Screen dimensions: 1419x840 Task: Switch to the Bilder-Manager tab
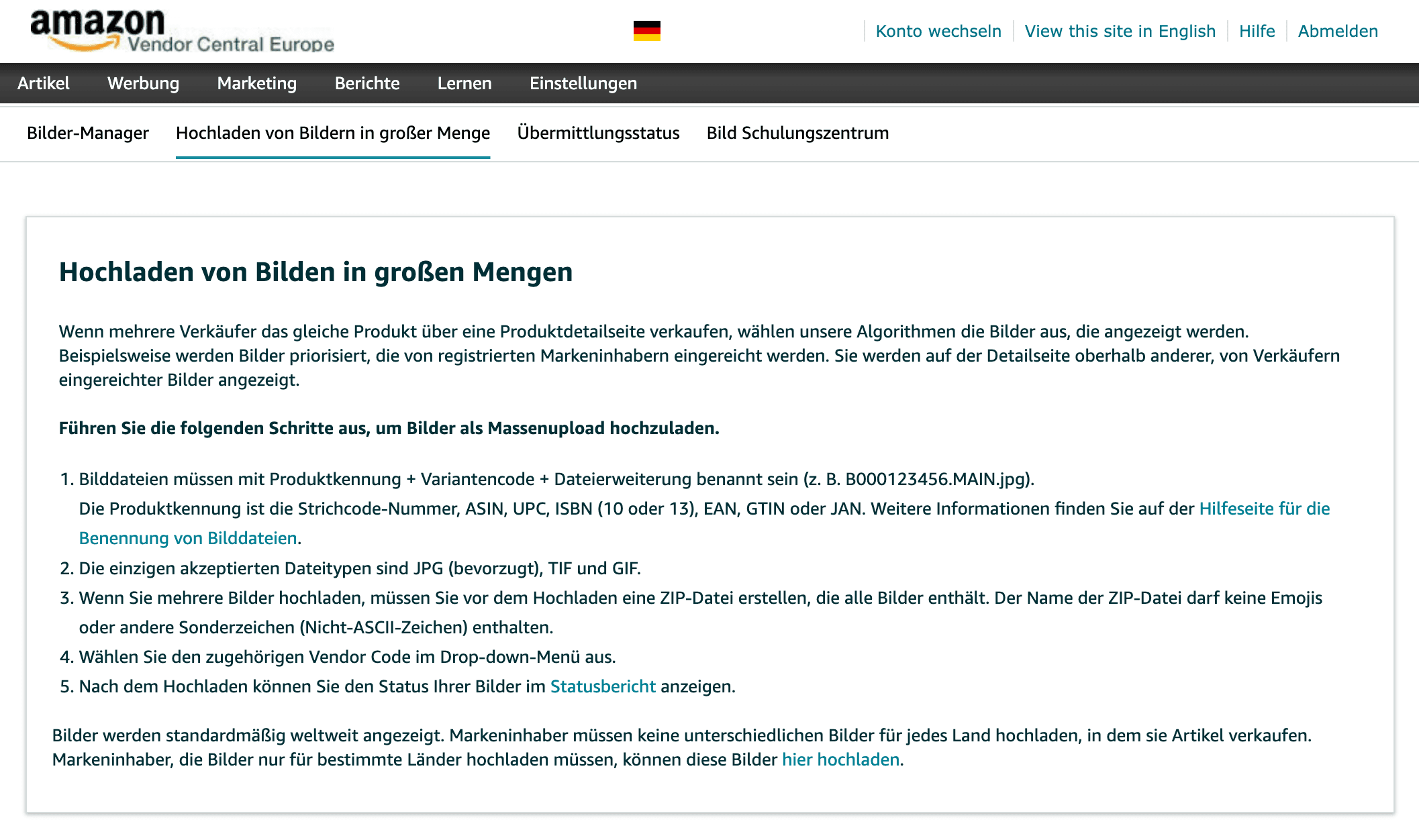(88, 133)
